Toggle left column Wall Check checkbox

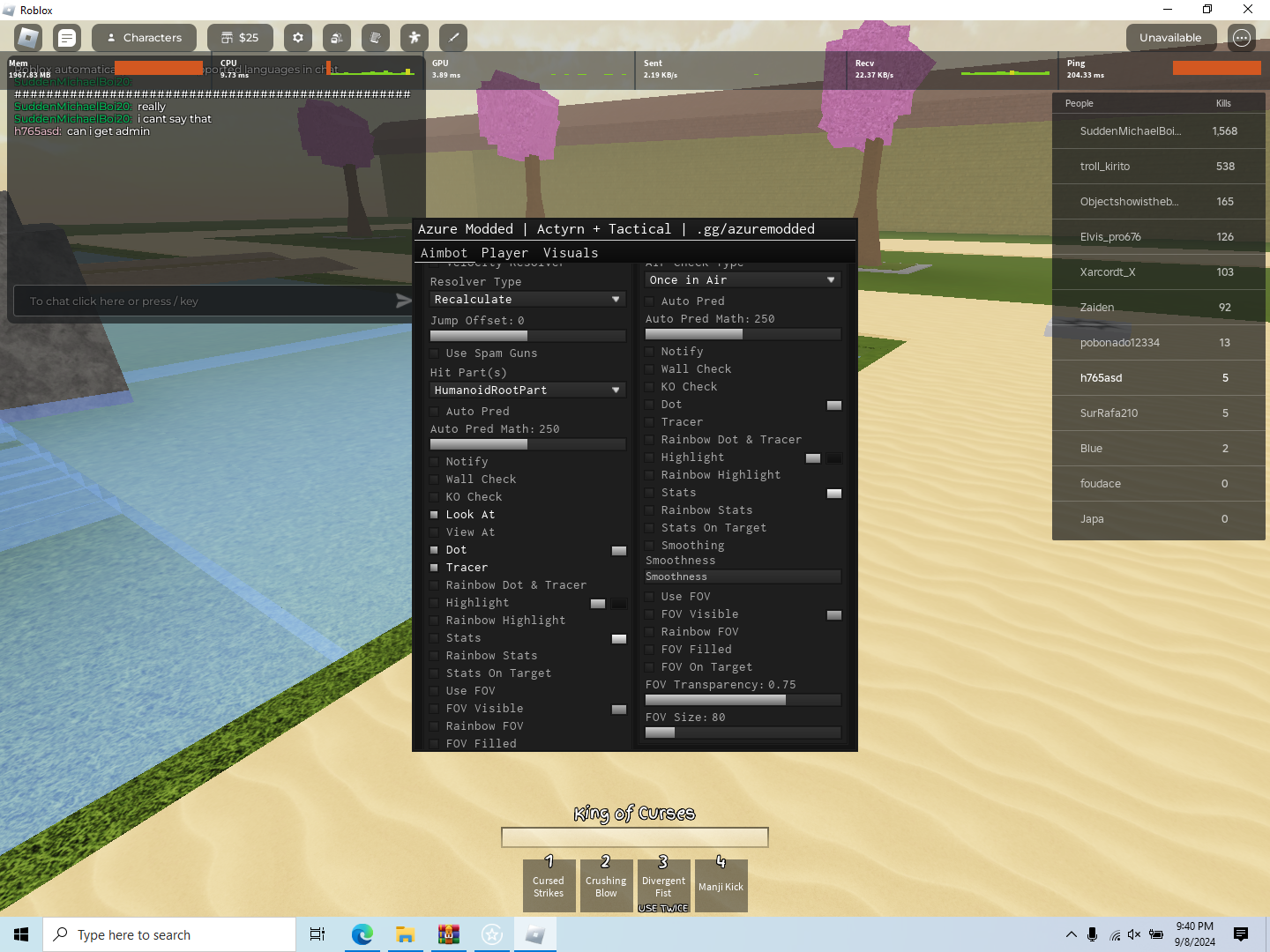(434, 480)
